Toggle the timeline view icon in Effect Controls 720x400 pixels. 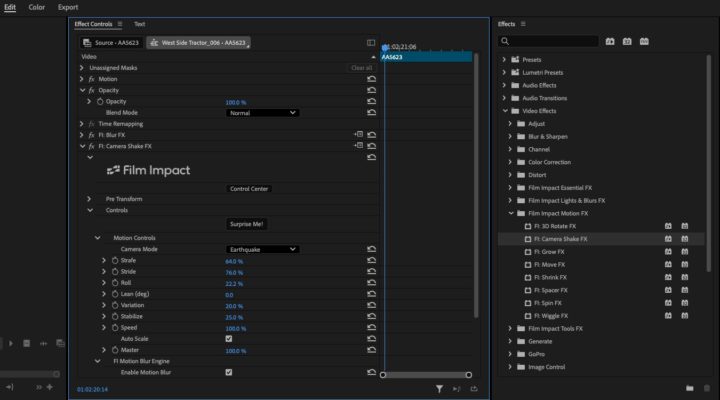click(x=371, y=43)
